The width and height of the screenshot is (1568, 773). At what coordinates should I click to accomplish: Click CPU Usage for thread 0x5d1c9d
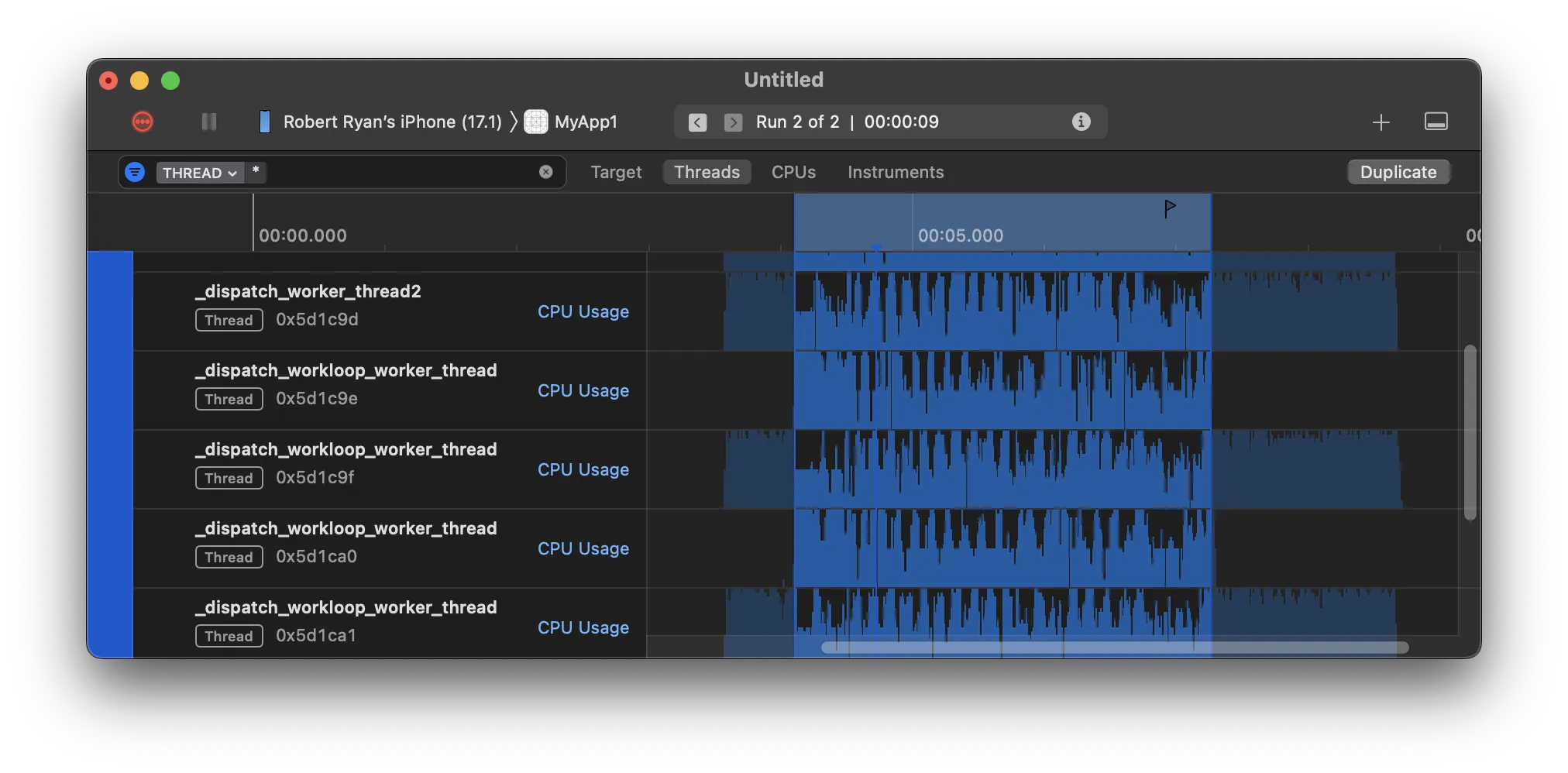583,311
